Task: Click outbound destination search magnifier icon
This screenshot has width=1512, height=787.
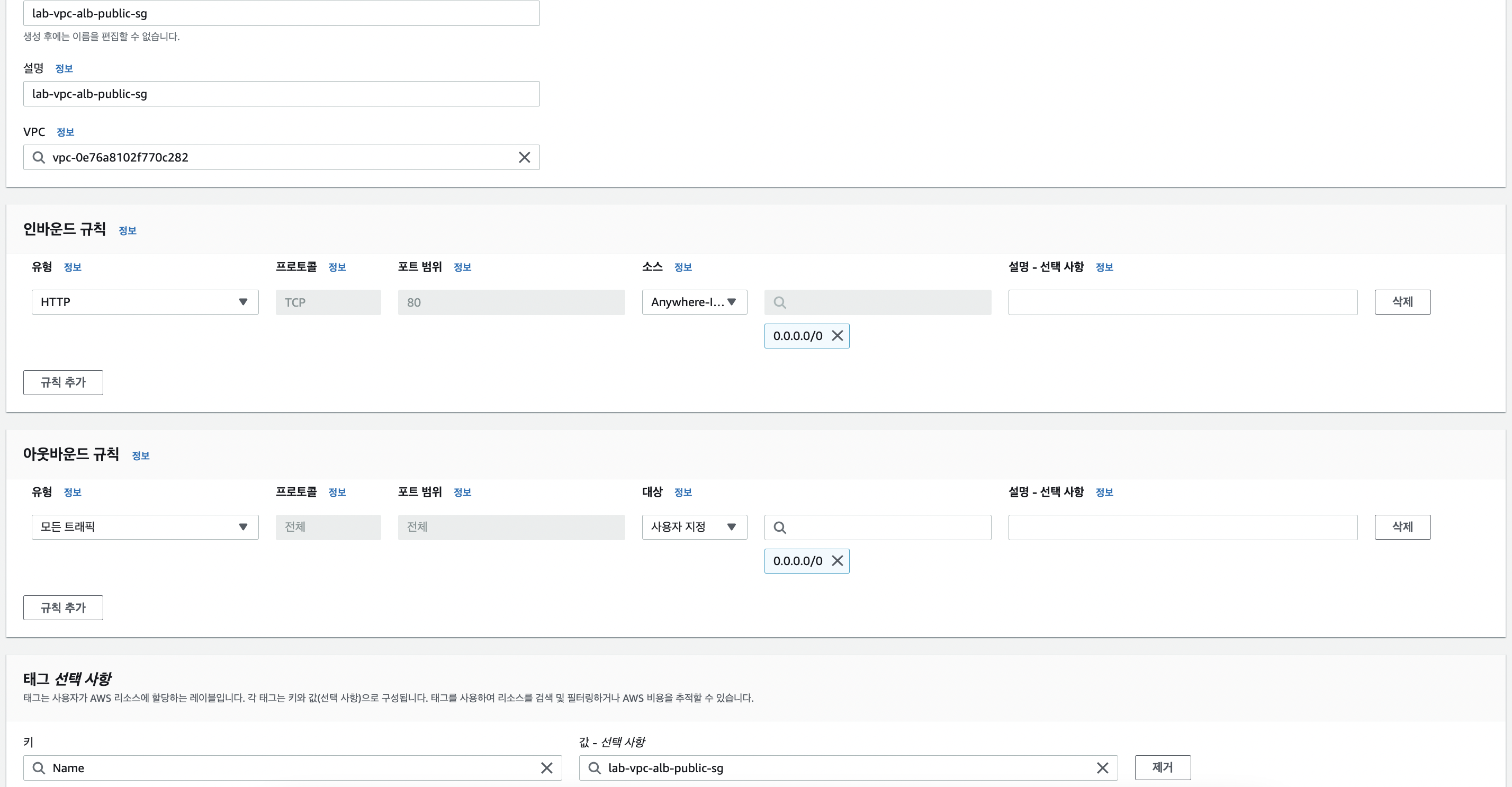Action: coord(779,527)
